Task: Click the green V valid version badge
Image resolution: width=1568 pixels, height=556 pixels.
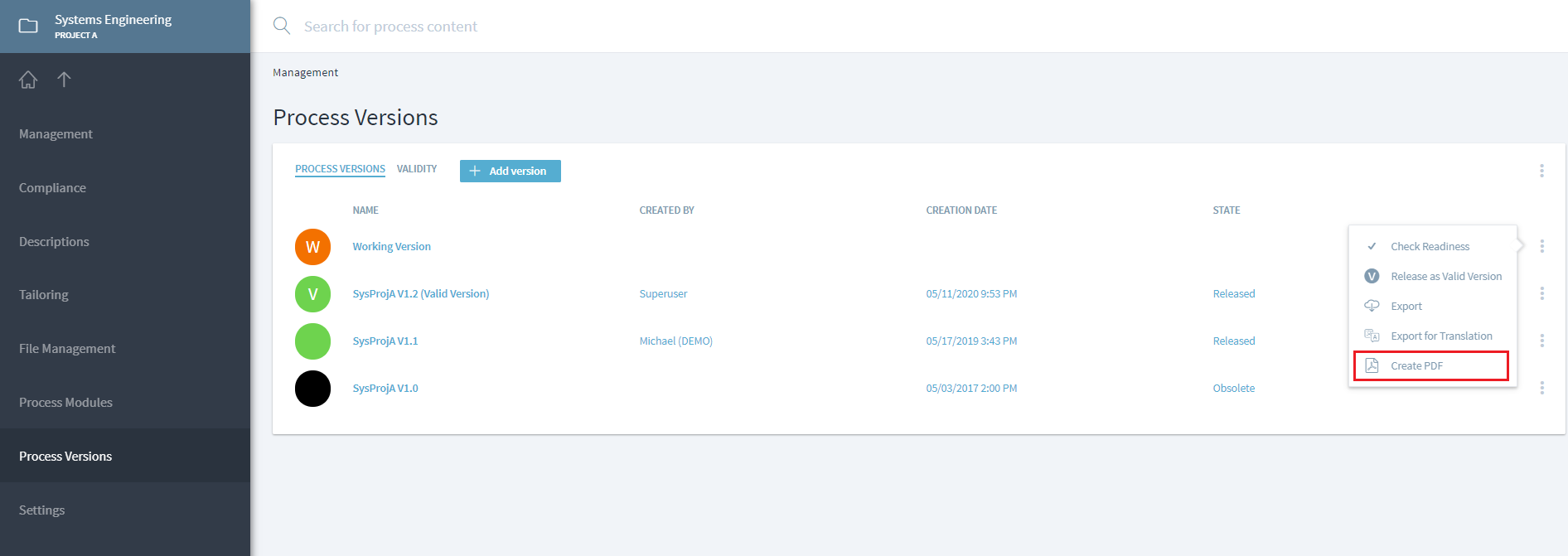Action: click(312, 294)
